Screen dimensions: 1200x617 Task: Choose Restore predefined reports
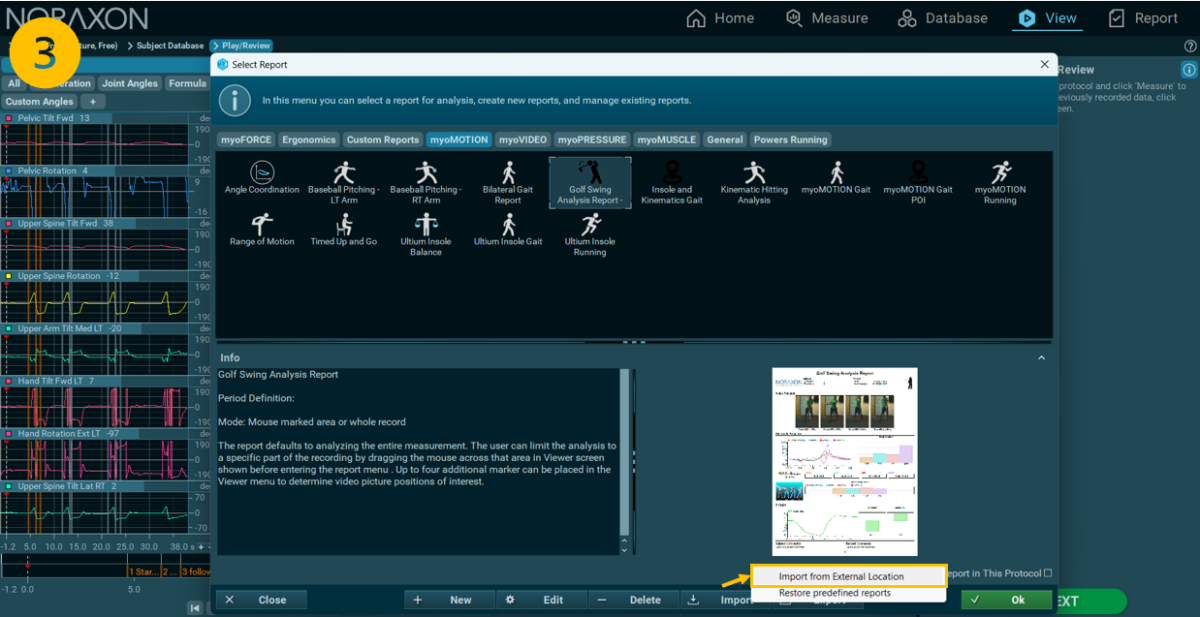(848, 593)
